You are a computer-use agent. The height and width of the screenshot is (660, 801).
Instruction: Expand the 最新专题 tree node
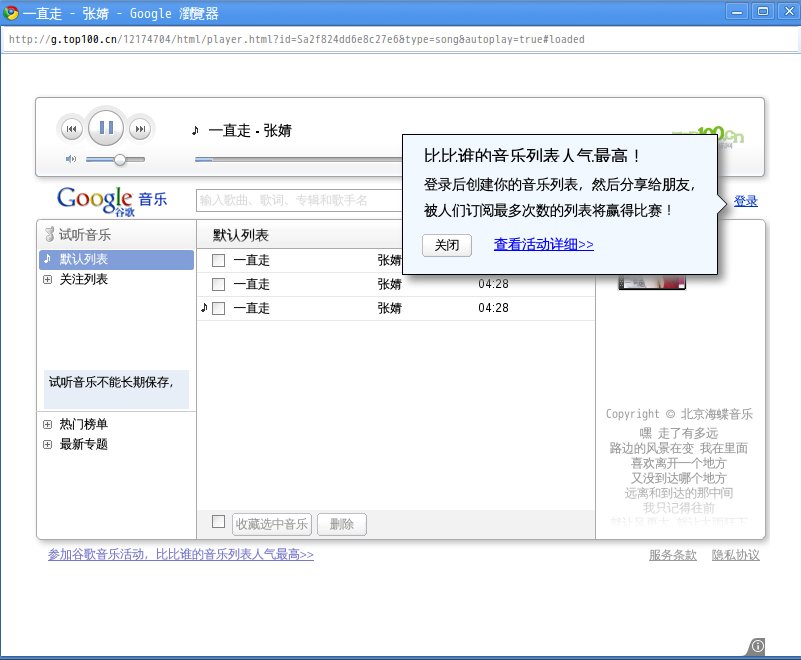click(48, 444)
